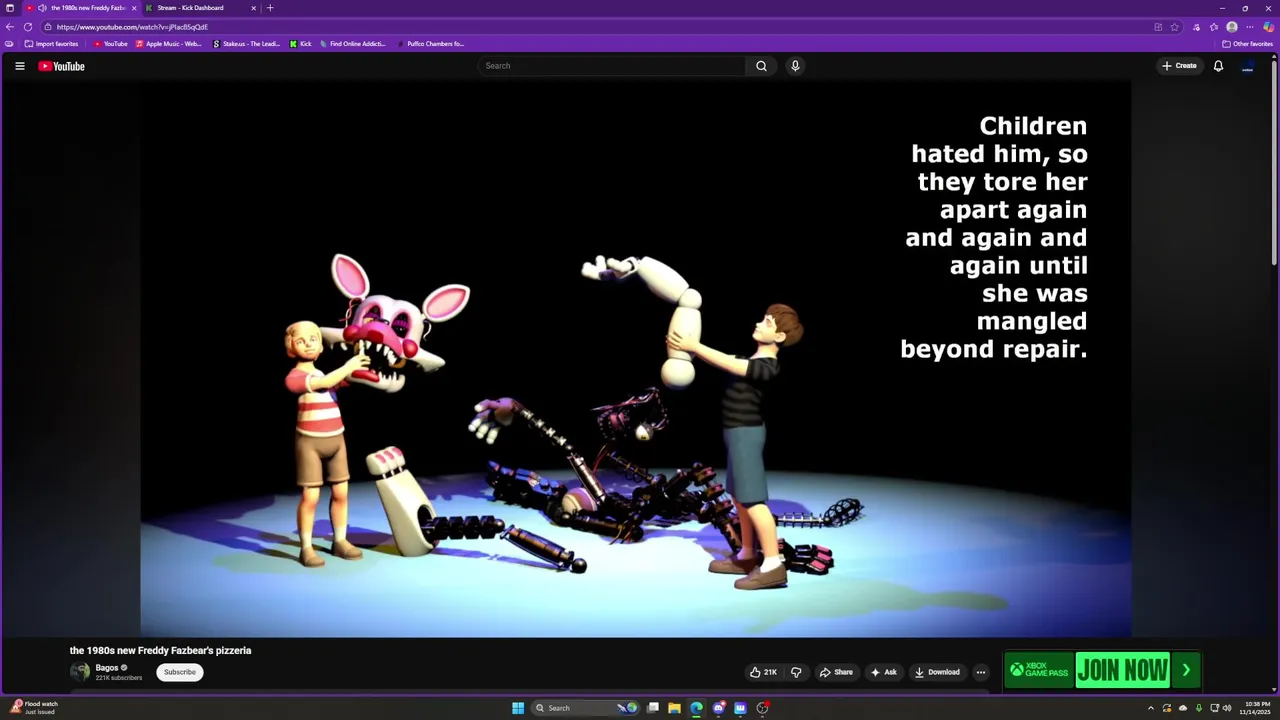Focus the YouTube search field
Screen dimensions: 1280x720
[x=612, y=66]
